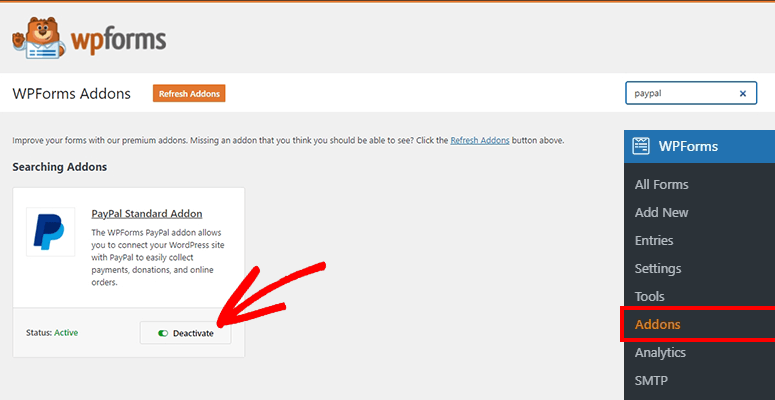This screenshot has width=775, height=400.
Task: Click the PayPal addon description text
Action: click(x=157, y=257)
